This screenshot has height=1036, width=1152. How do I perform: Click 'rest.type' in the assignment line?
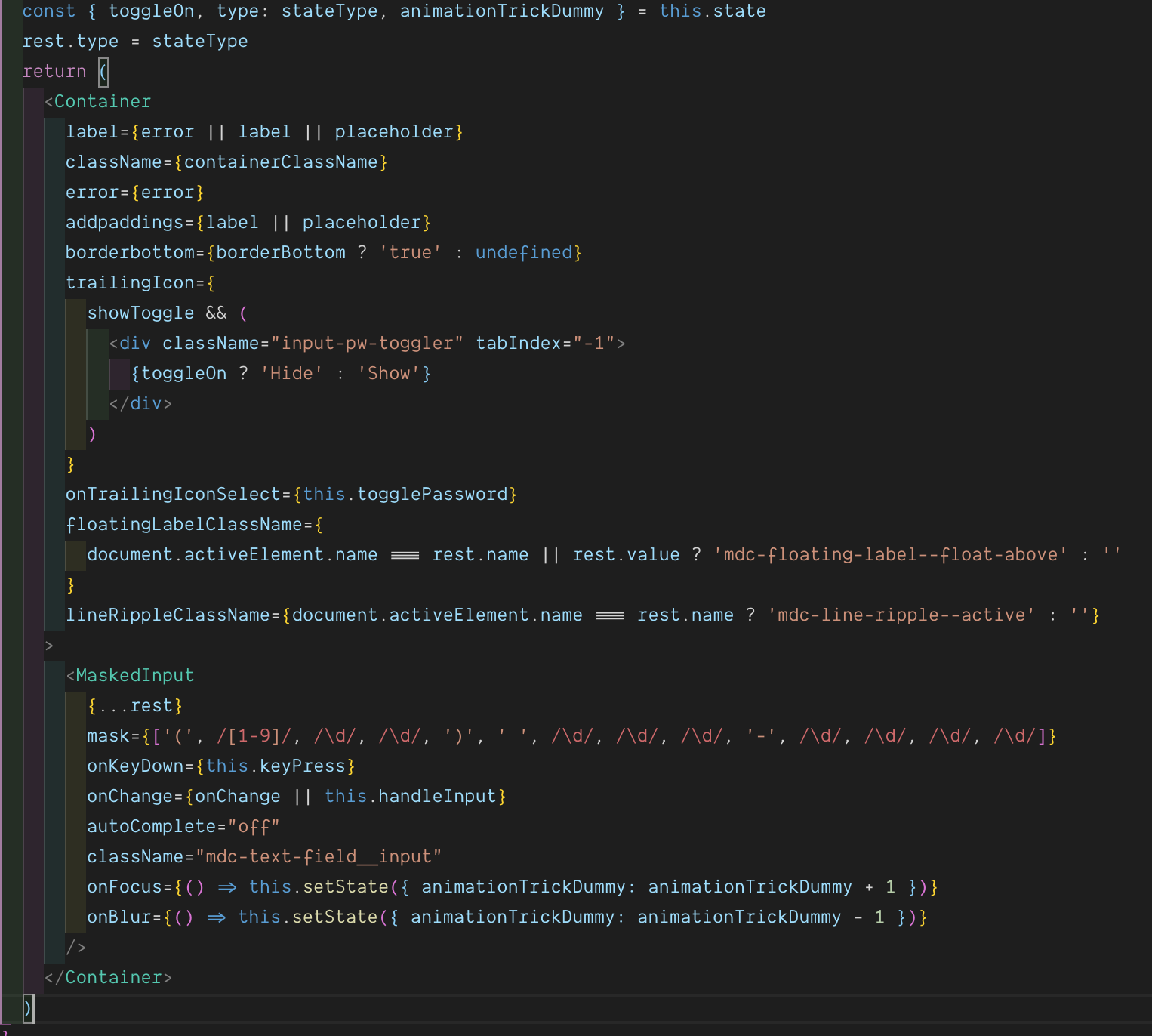tap(71, 42)
